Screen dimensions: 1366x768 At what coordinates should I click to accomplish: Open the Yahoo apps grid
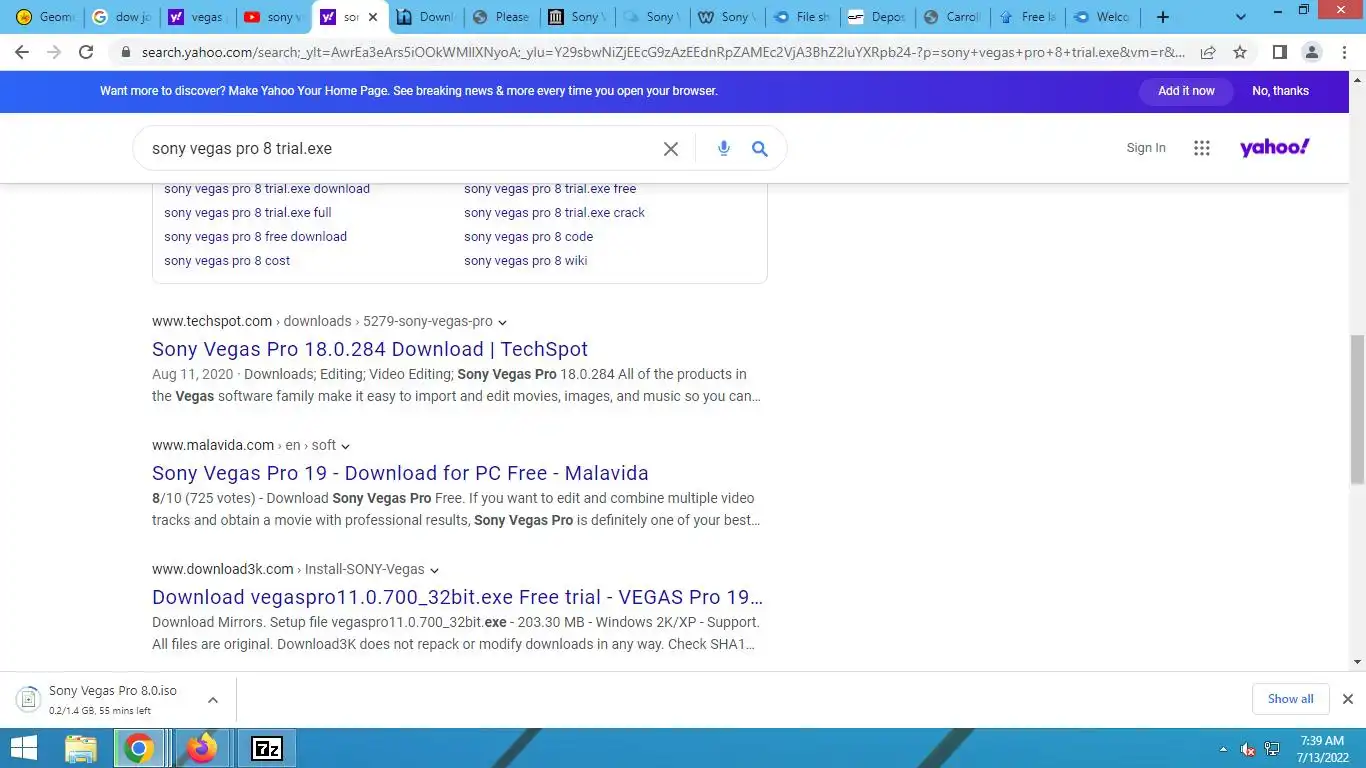point(1202,148)
